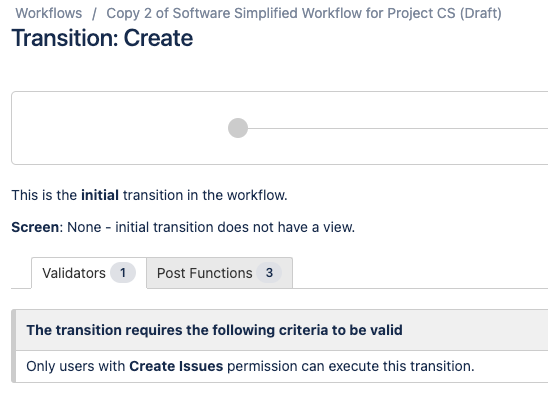The image size is (548, 401).
Task: Click the Transition: Create heading
Action: (102, 38)
